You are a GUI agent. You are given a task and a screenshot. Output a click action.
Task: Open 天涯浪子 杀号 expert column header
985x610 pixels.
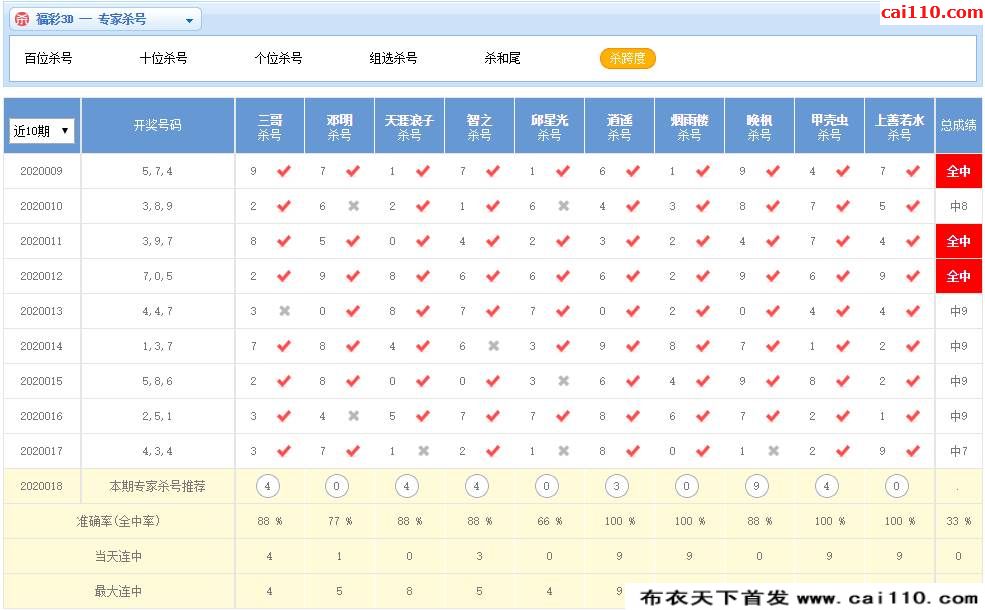[409, 127]
